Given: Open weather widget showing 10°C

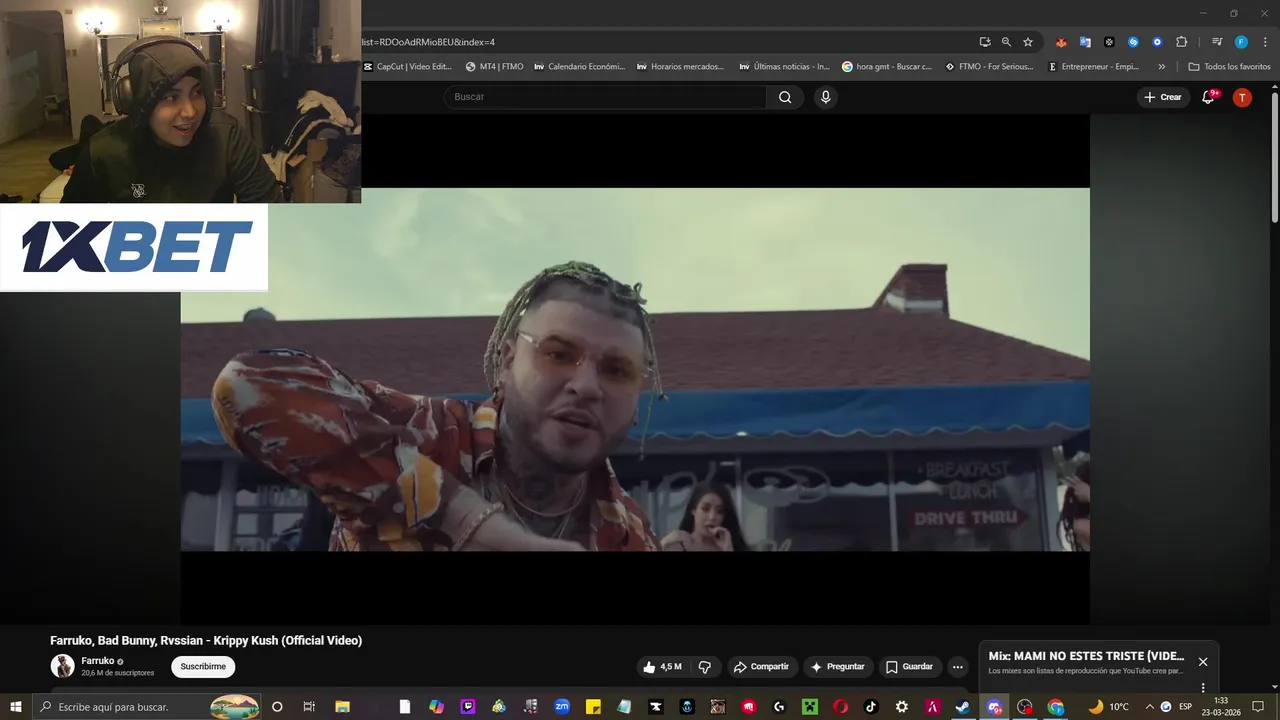Looking at the screenshot, I should click(1108, 707).
